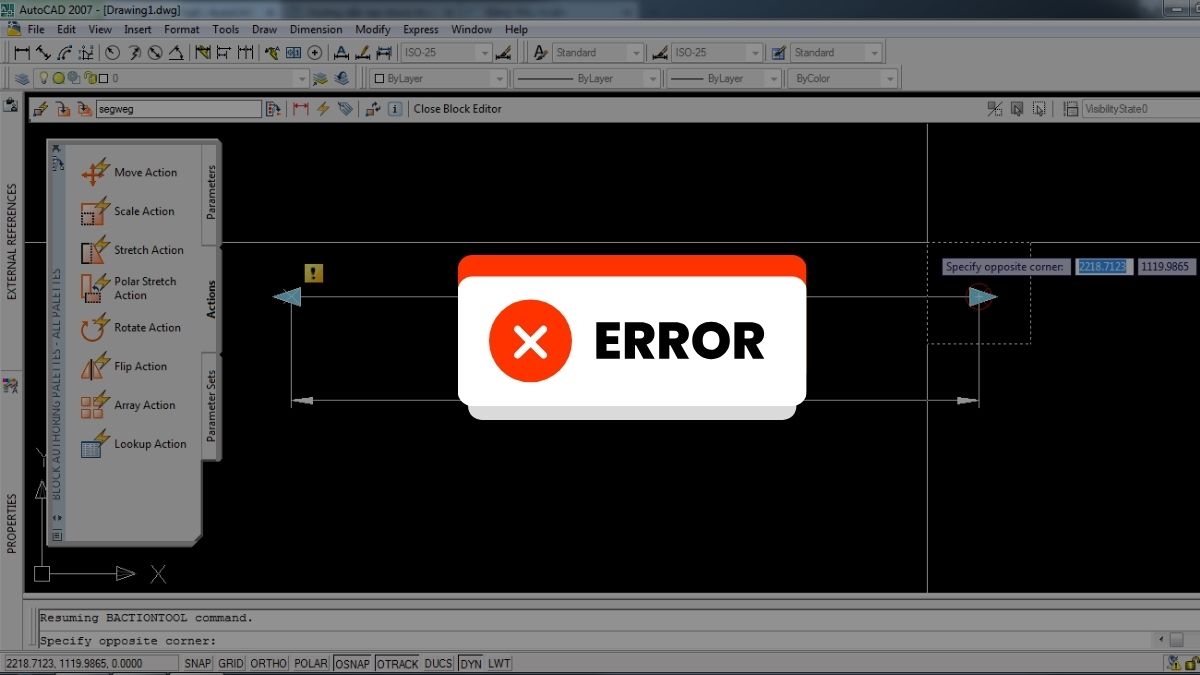Open Edit or Create Block Definition

click(39, 109)
